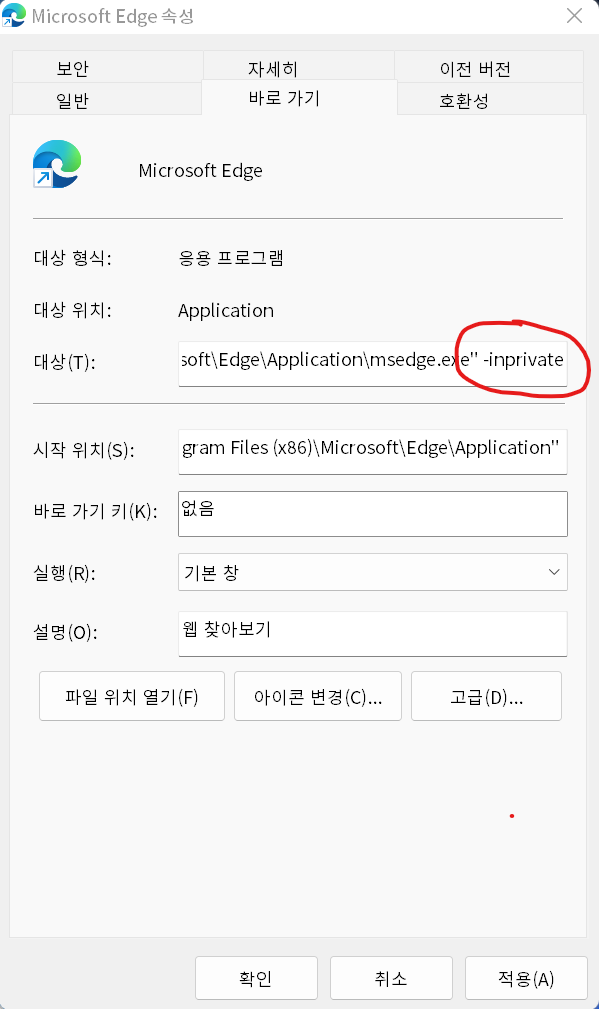The image size is (599, 1009).
Task: Click the 실행(R): label
Action: [x=64, y=573]
